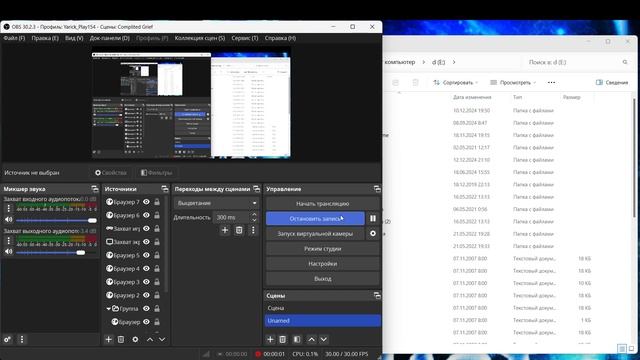Toggle lock on Группа source
Screen dimensions: 640x360
157,309
